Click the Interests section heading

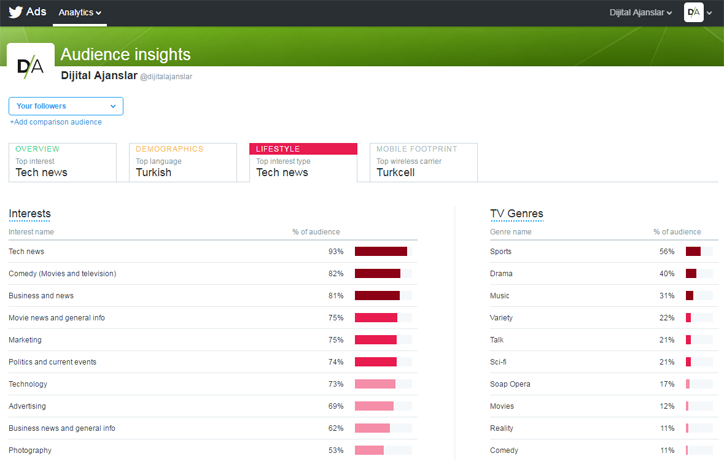tap(30, 213)
